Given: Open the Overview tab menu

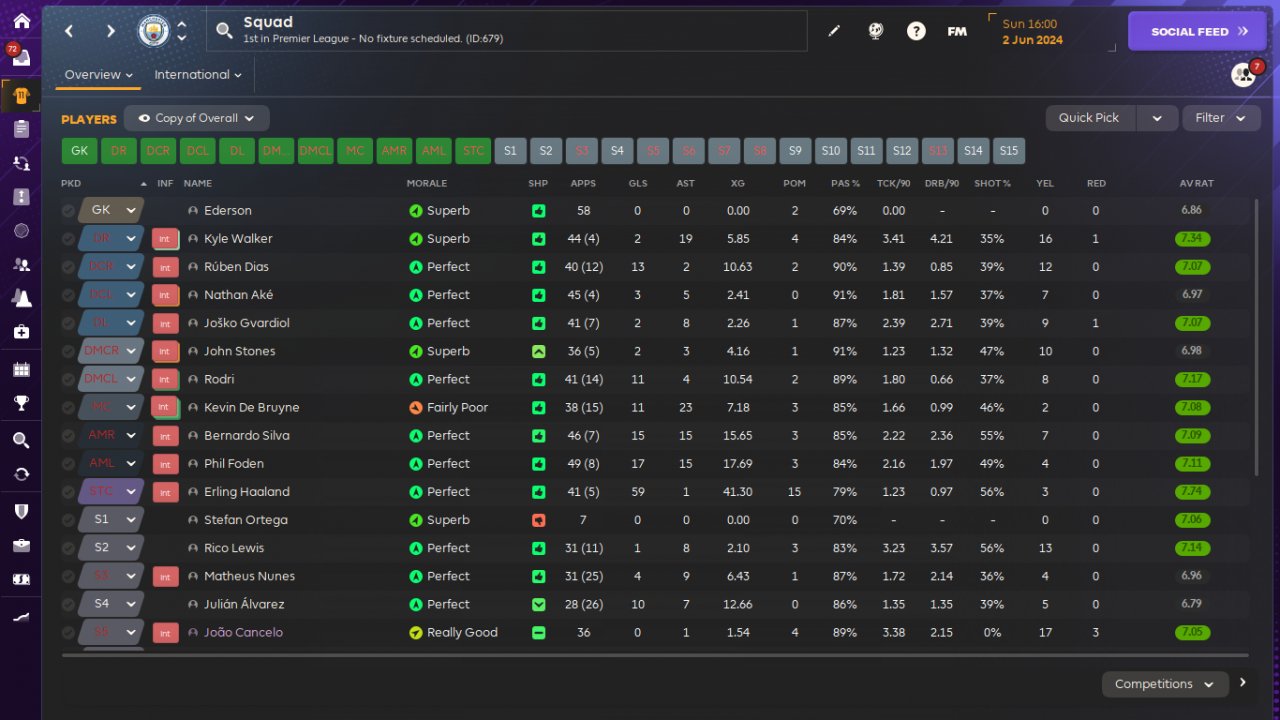Looking at the screenshot, I should pos(99,75).
